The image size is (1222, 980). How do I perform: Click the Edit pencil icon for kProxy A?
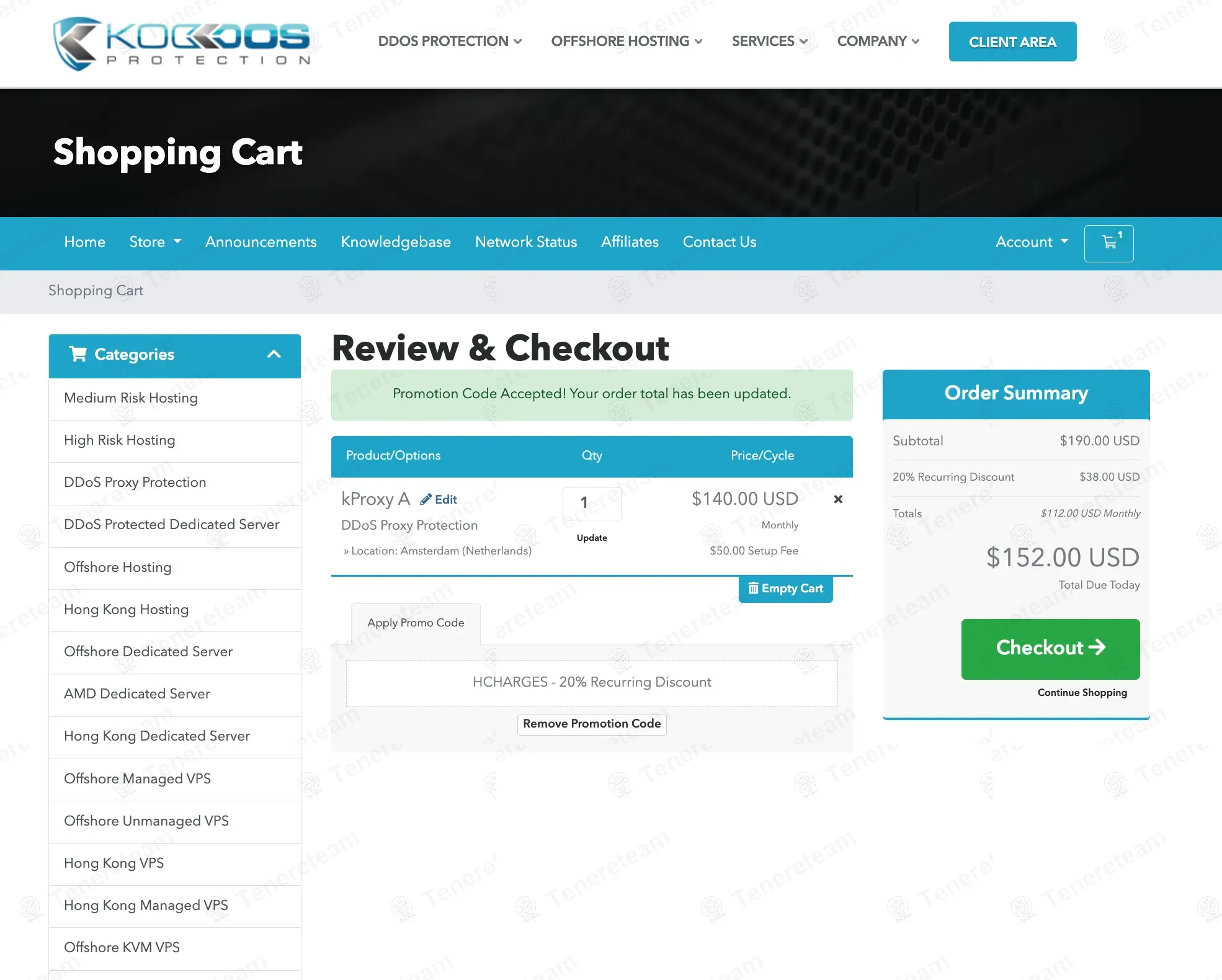426,500
